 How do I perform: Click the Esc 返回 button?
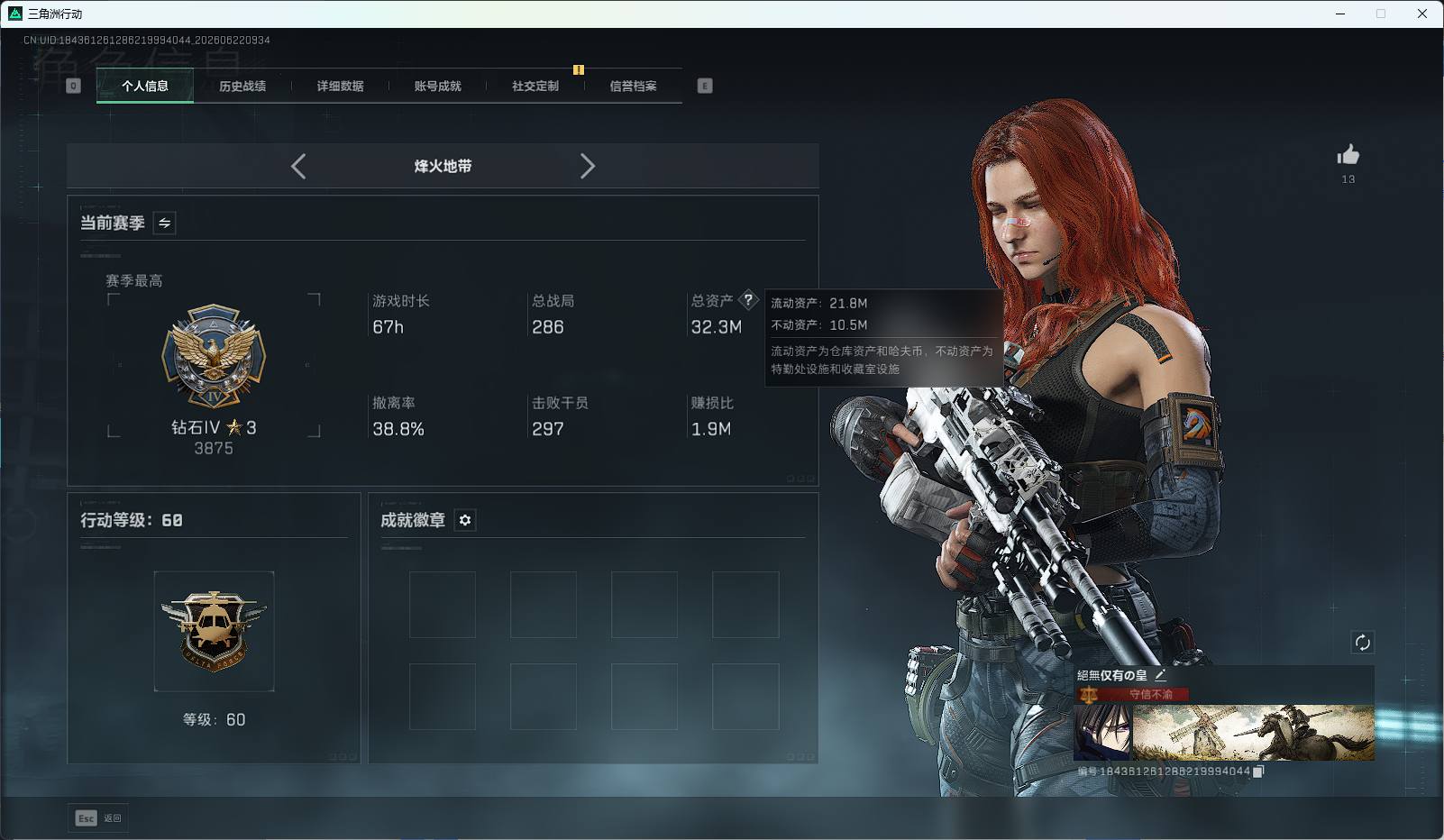[98, 818]
